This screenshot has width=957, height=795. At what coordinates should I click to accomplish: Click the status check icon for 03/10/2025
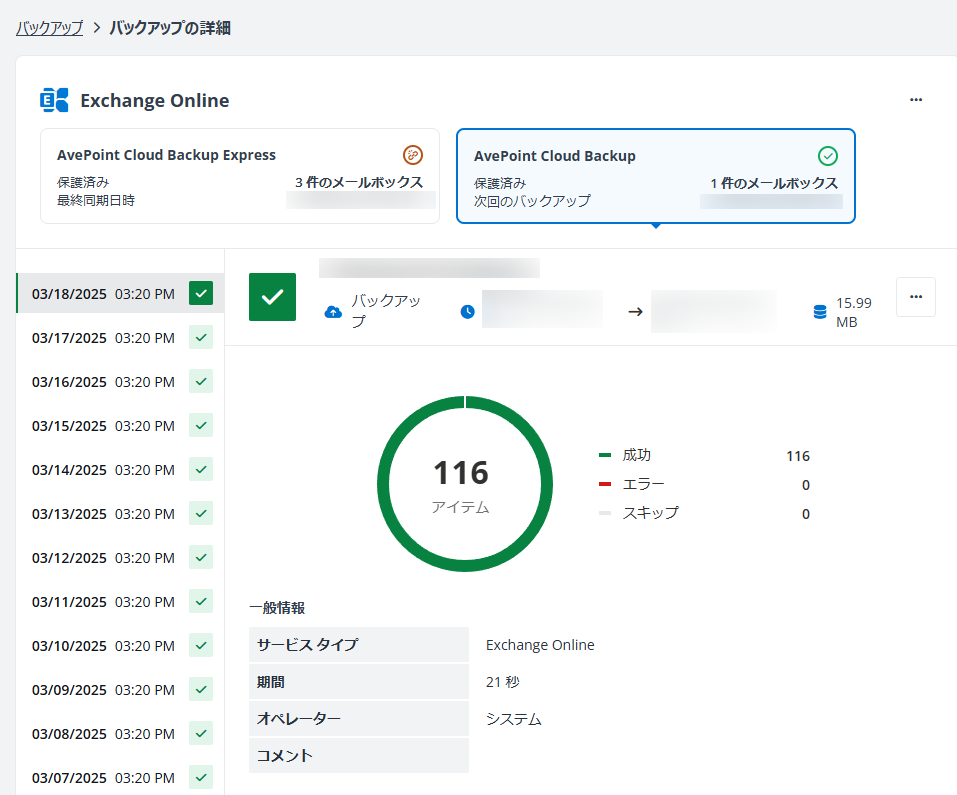tap(201, 646)
